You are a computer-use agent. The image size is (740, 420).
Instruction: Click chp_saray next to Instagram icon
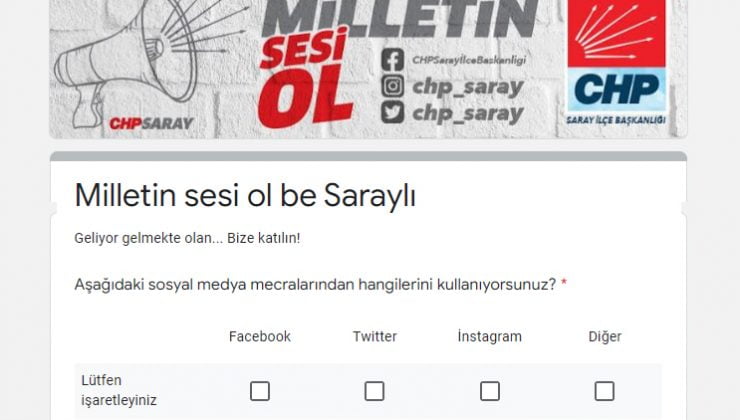pyautogui.click(x=468, y=87)
